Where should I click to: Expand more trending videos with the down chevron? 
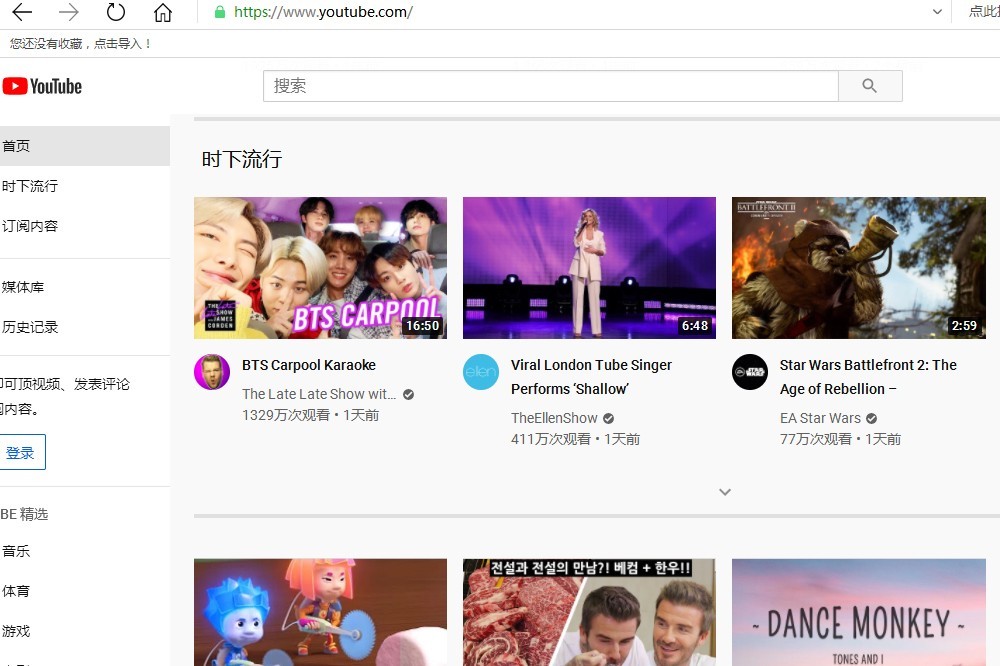coord(724,492)
